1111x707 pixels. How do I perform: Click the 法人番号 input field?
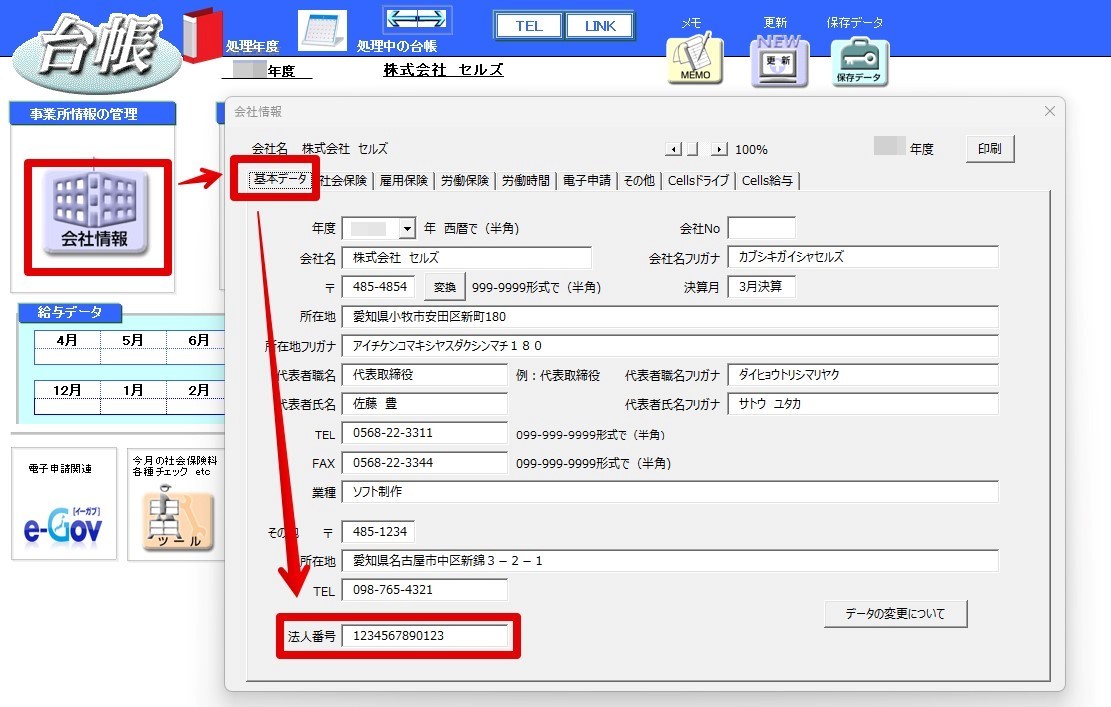[424, 635]
